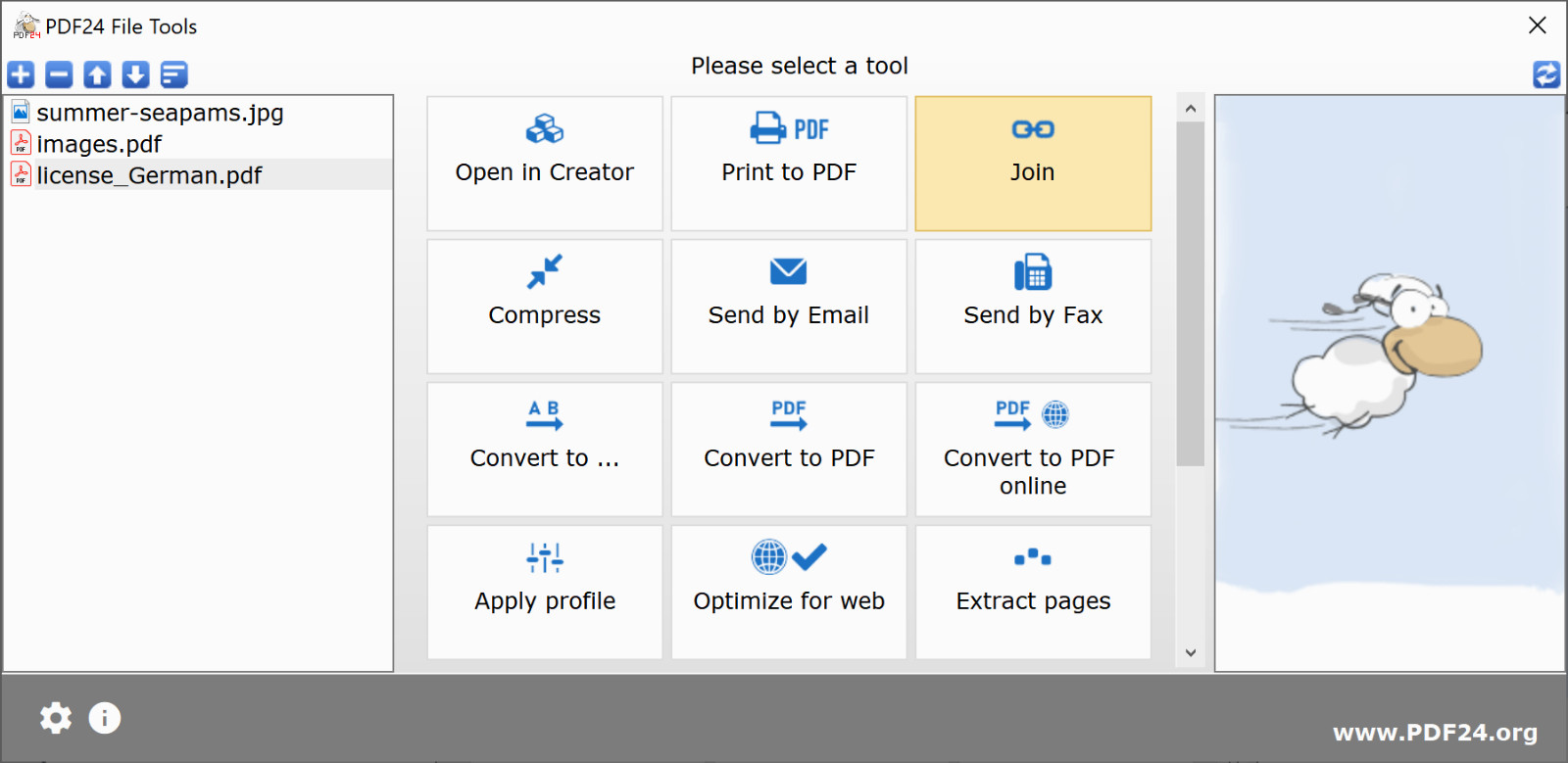
Task: Choose the Compress tool
Action: click(x=545, y=307)
